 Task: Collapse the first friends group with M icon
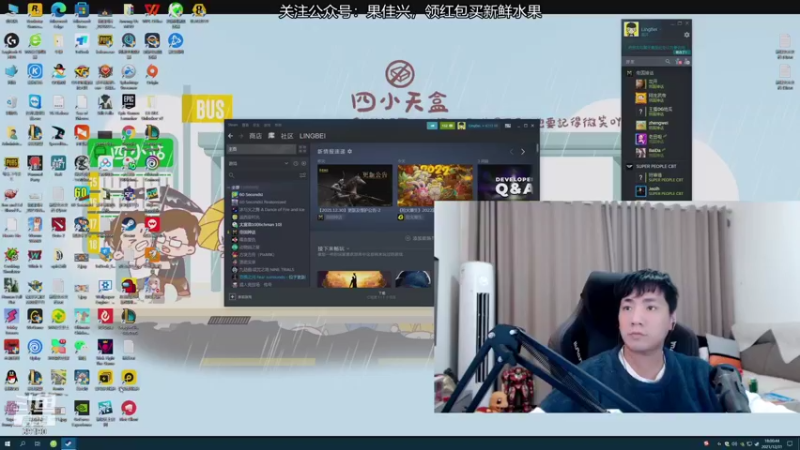point(629,73)
